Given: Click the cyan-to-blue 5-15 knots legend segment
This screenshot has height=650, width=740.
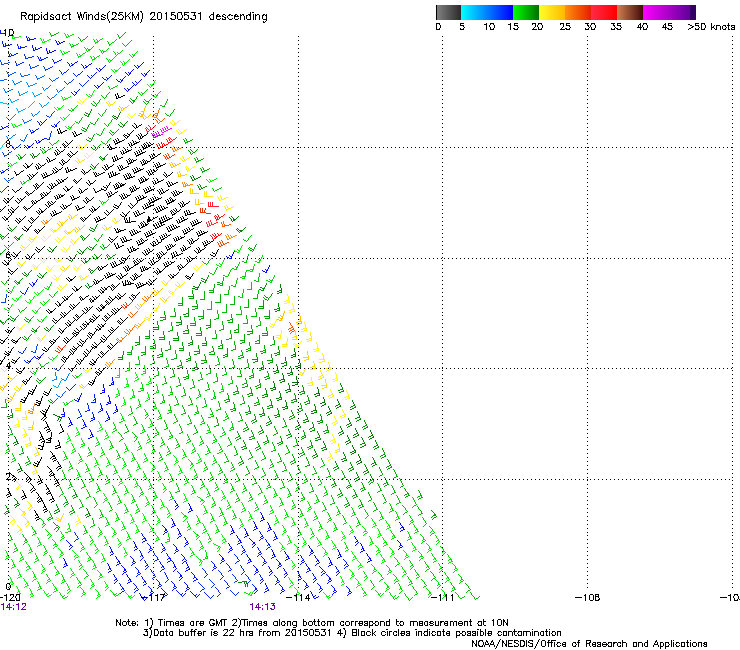Looking at the screenshot, I should pos(487,12).
